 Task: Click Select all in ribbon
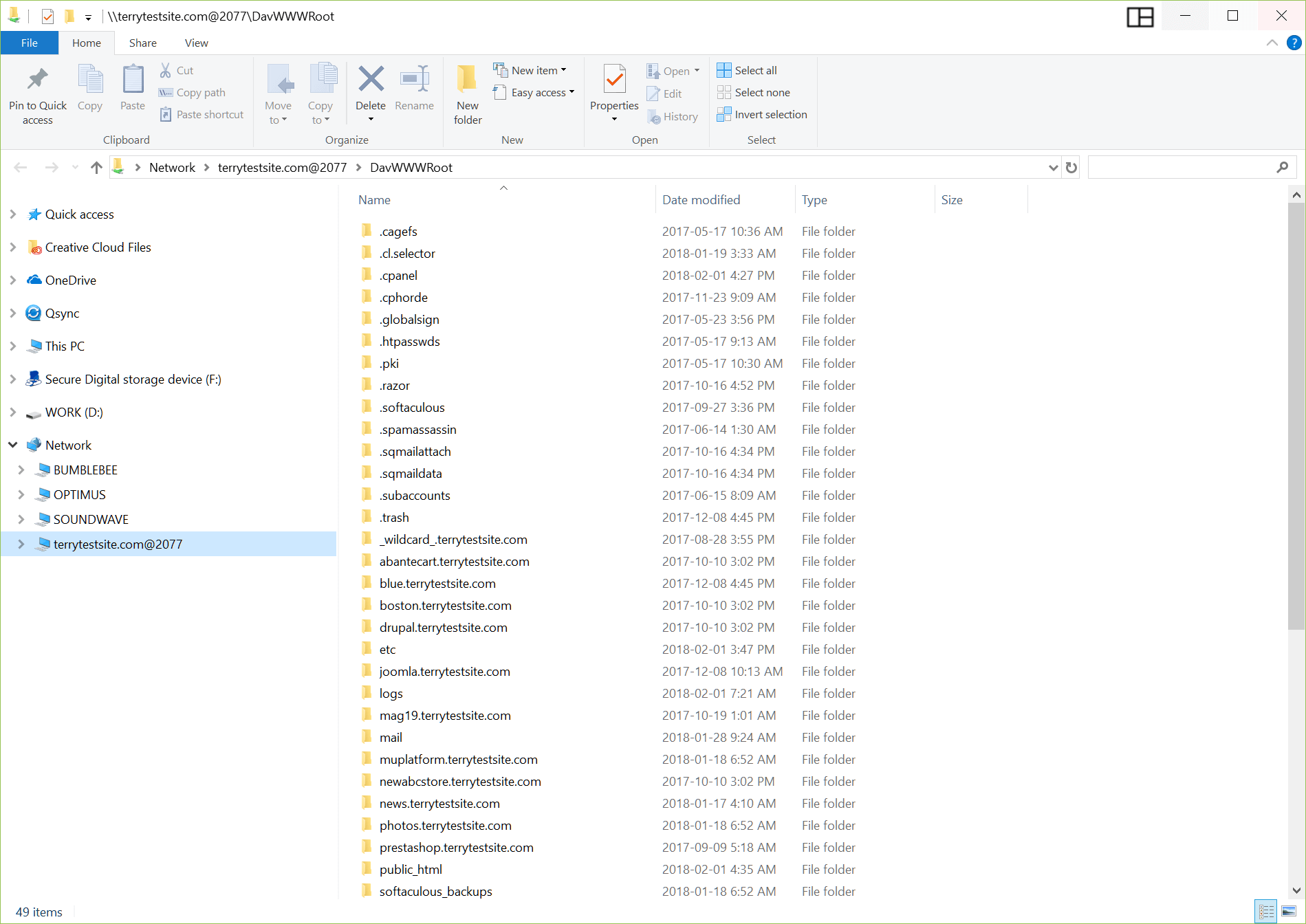(x=747, y=70)
